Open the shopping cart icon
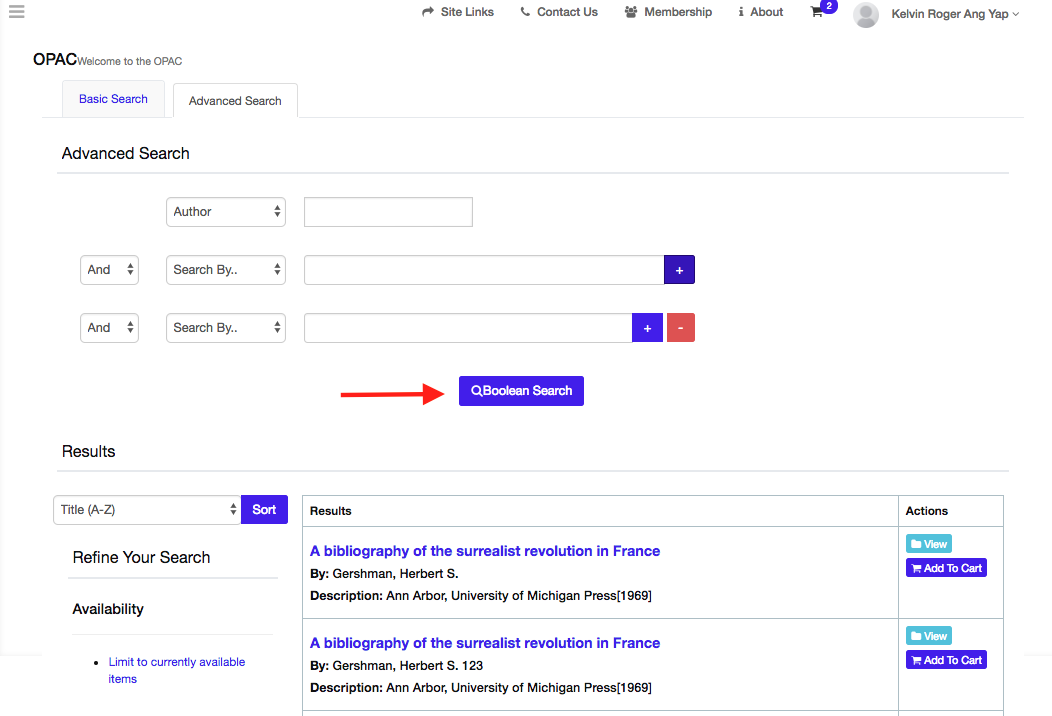 [x=817, y=13]
